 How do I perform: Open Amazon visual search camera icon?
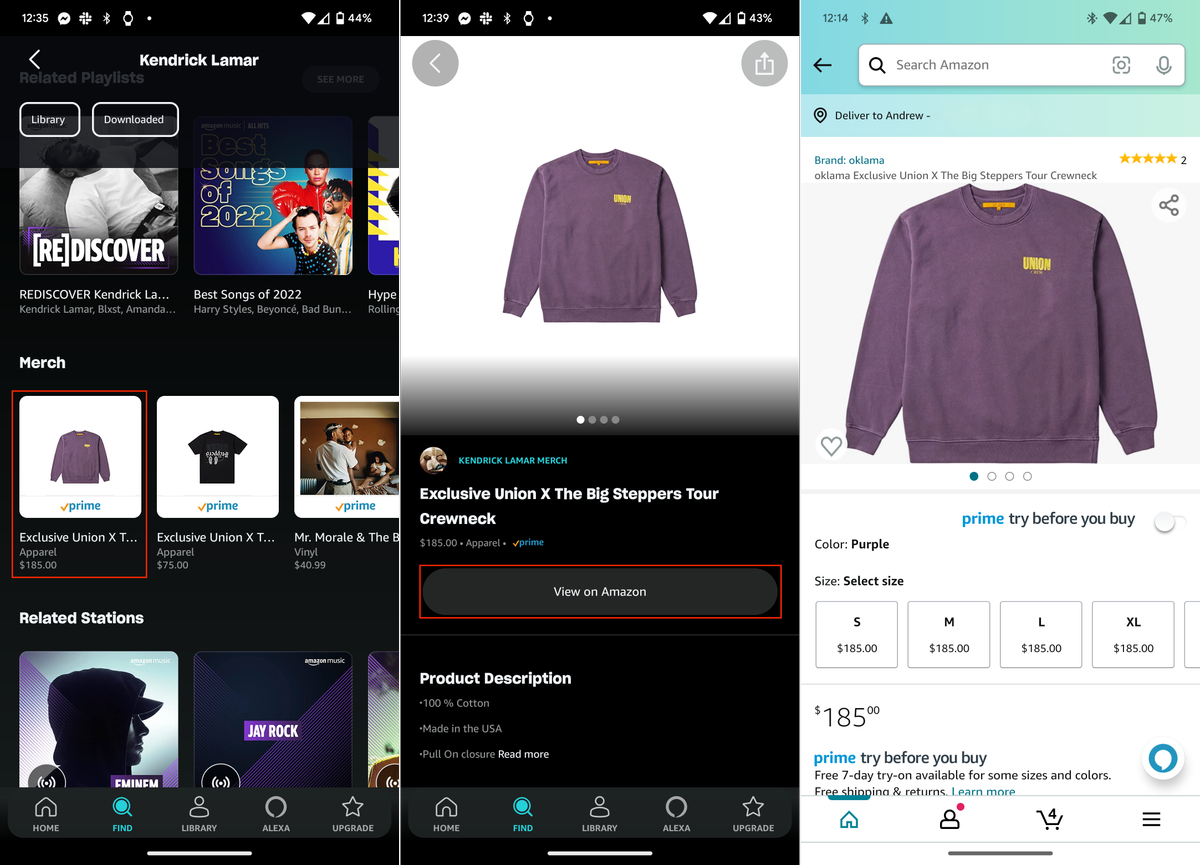tap(1121, 65)
